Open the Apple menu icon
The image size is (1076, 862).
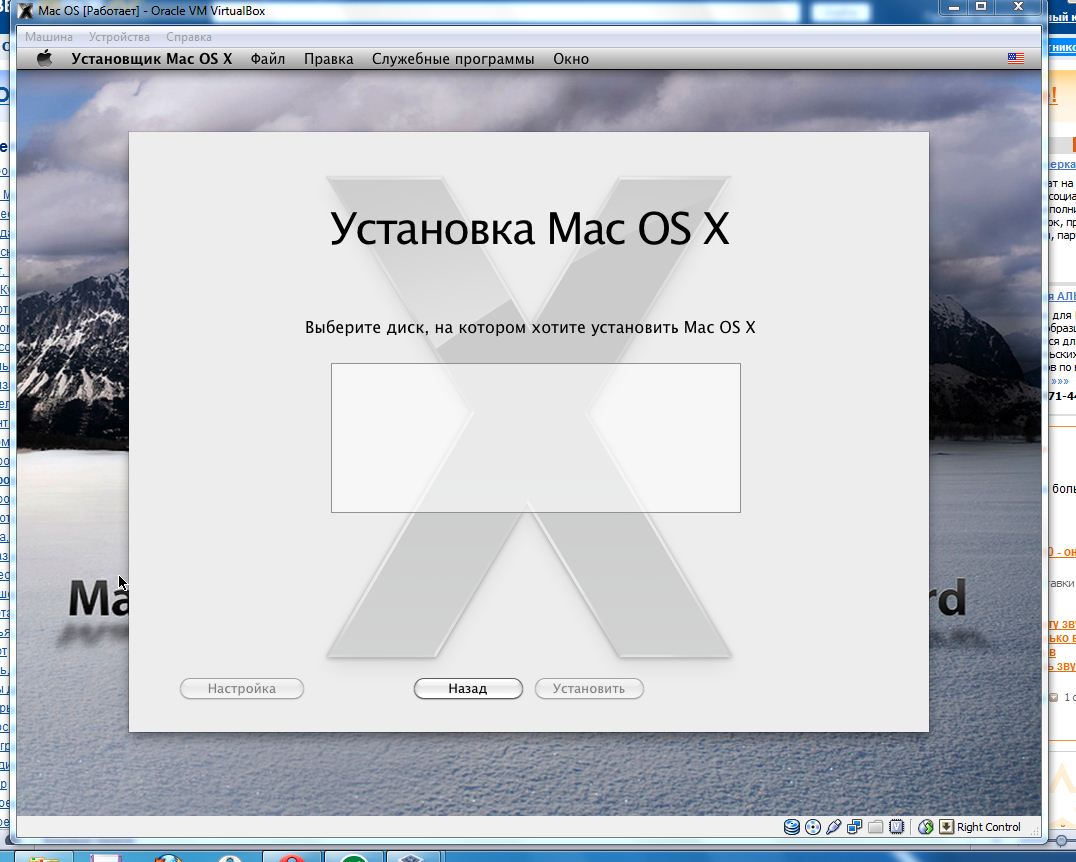(45, 58)
